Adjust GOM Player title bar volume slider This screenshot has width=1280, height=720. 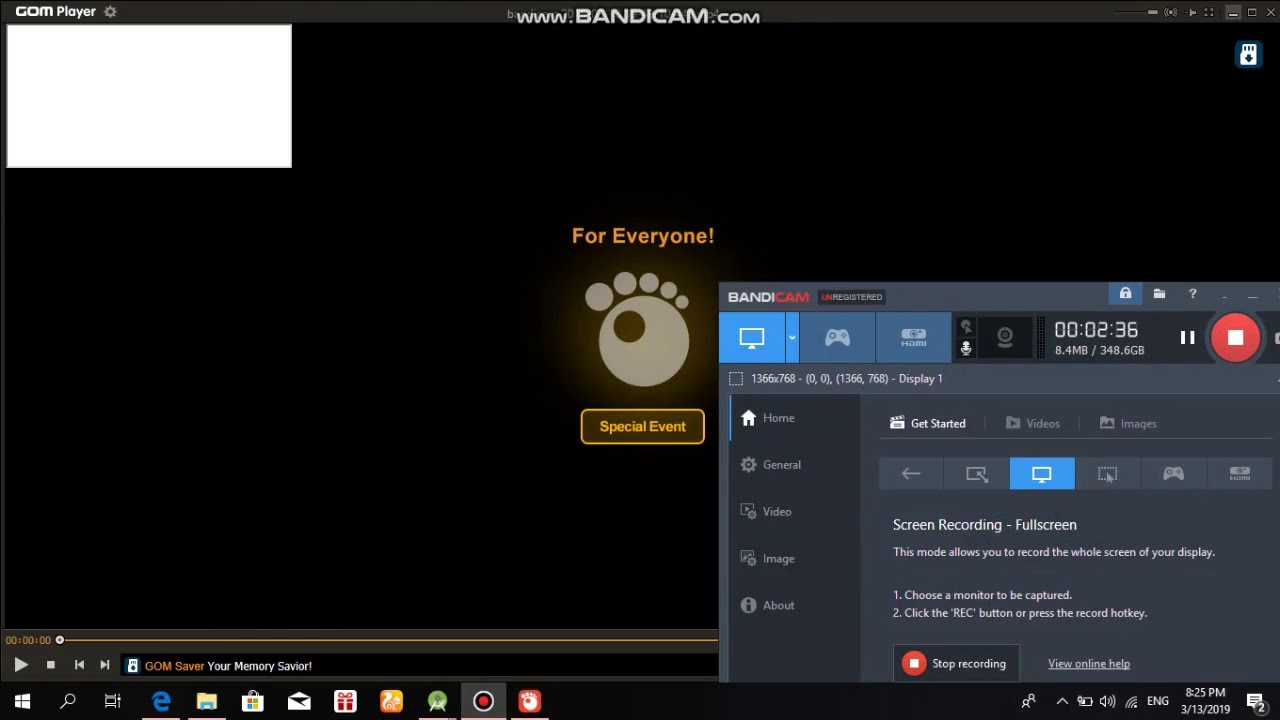tap(1152, 12)
